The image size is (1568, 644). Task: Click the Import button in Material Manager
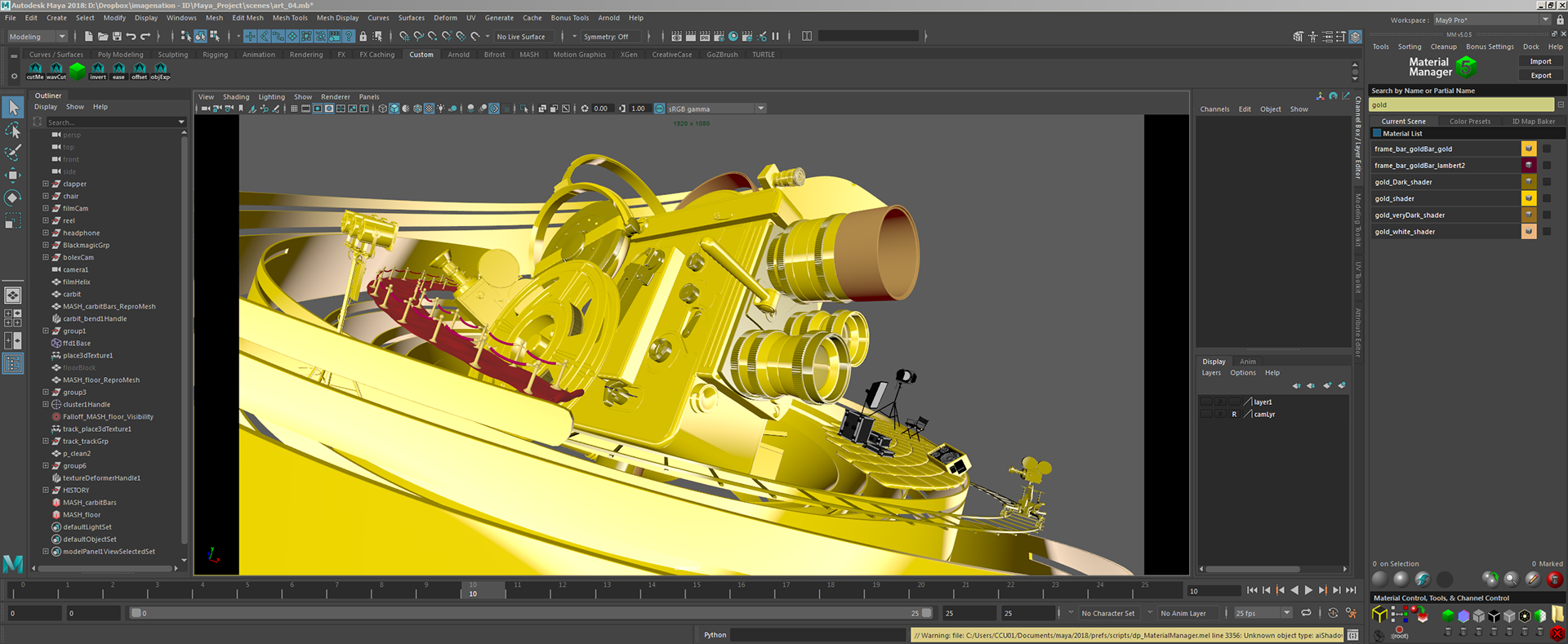click(x=1540, y=61)
